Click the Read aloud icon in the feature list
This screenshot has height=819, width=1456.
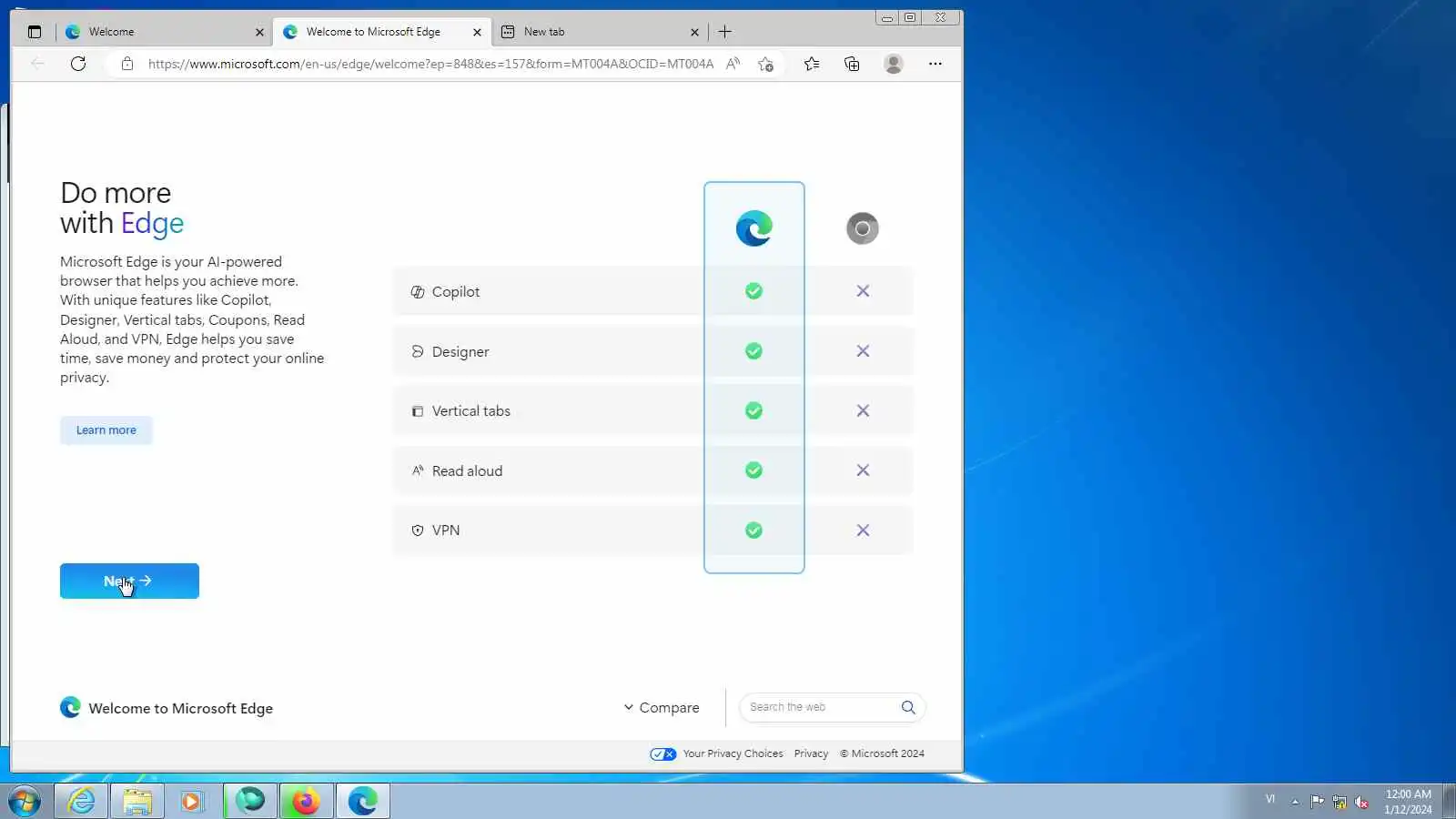point(418,470)
